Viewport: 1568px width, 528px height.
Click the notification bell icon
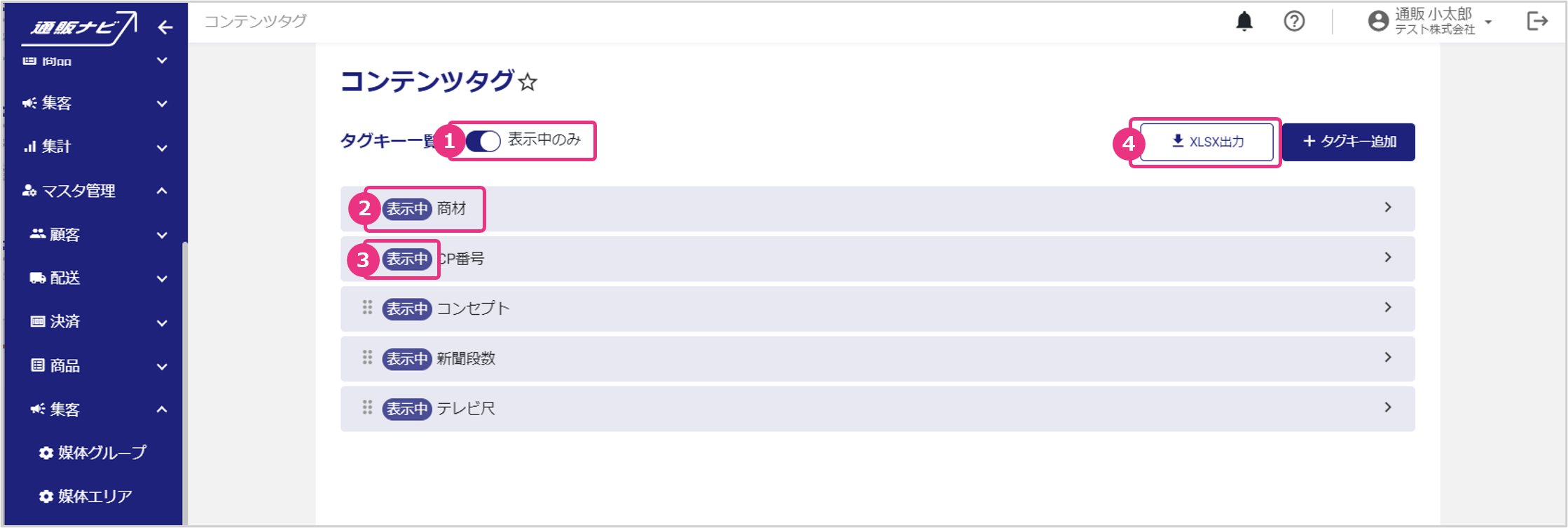[1244, 22]
